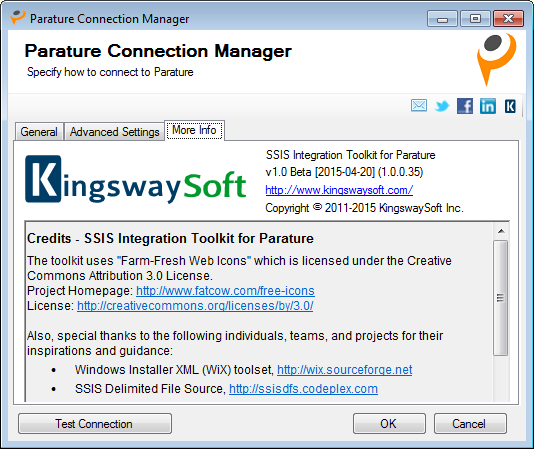The image size is (534, 449).
Task: Select the More Info tab
Action: 194,130
